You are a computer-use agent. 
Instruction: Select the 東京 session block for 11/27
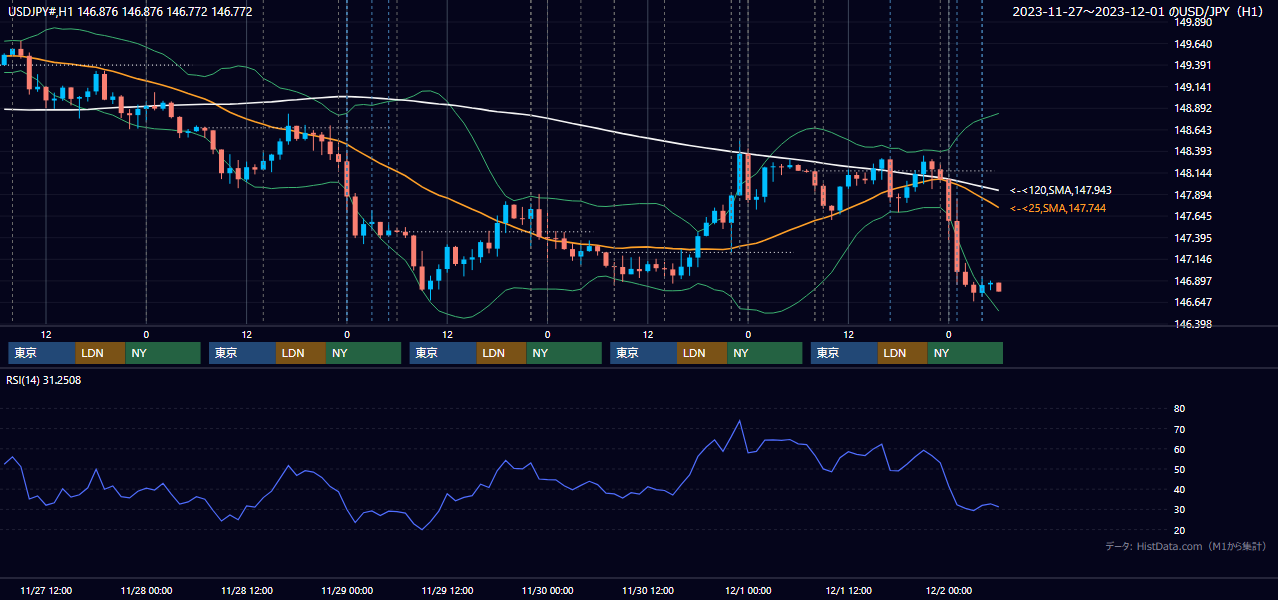(42, 353)
